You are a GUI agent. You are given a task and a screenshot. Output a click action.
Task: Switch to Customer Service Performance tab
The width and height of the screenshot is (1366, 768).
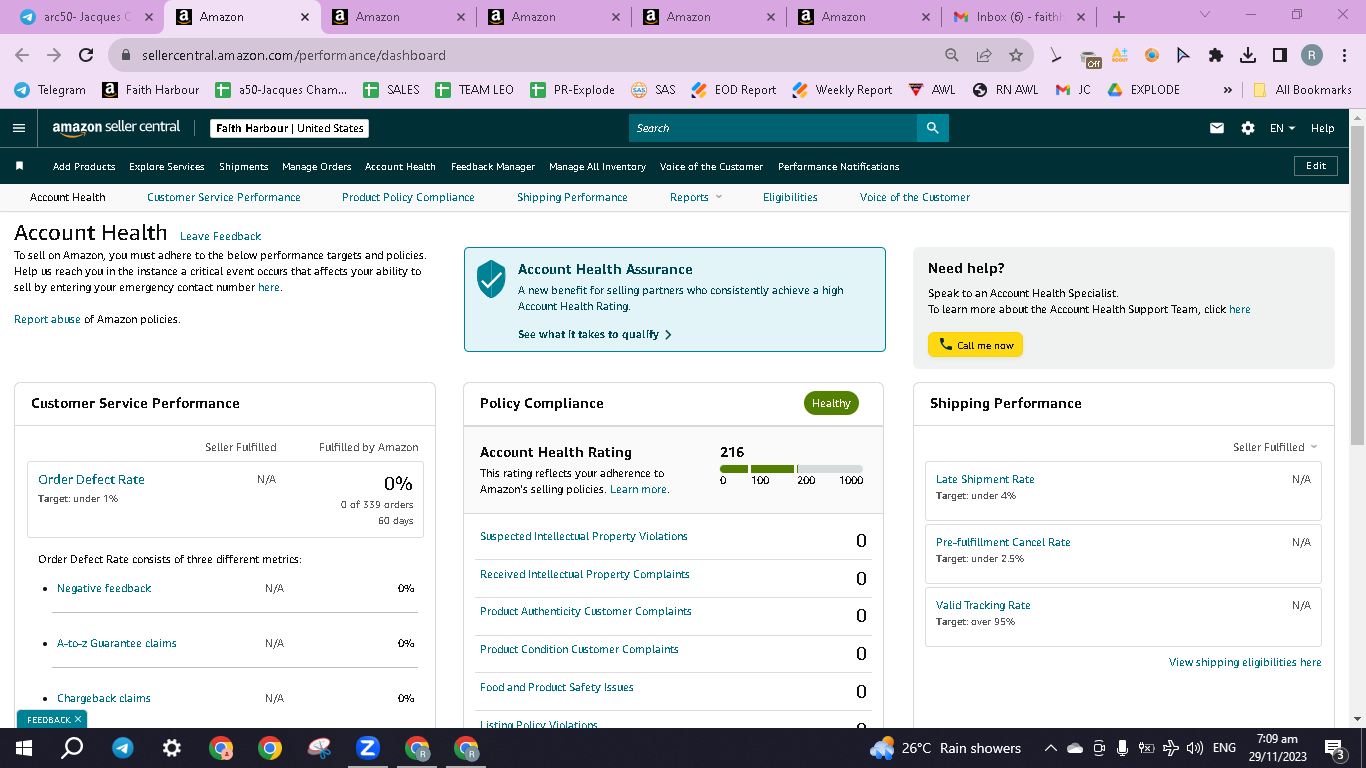224,197
